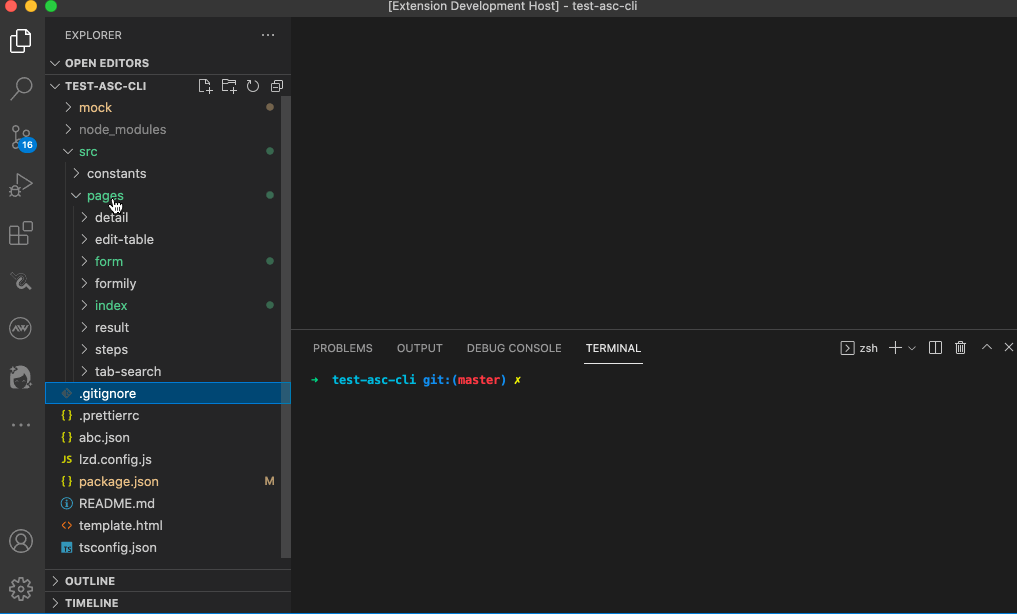Kill the terminal with trash icon
Screen dimensions: 1017x614
tap(961, 348)
